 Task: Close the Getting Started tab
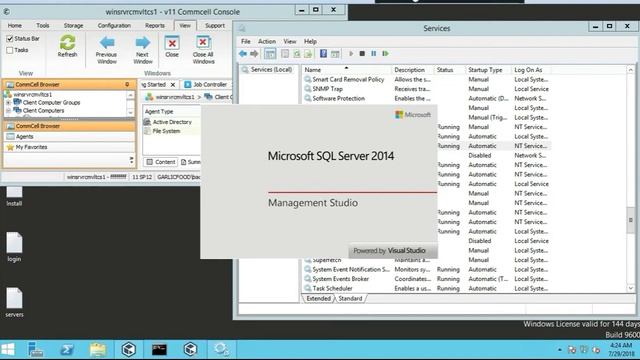(x=173, y=84)
